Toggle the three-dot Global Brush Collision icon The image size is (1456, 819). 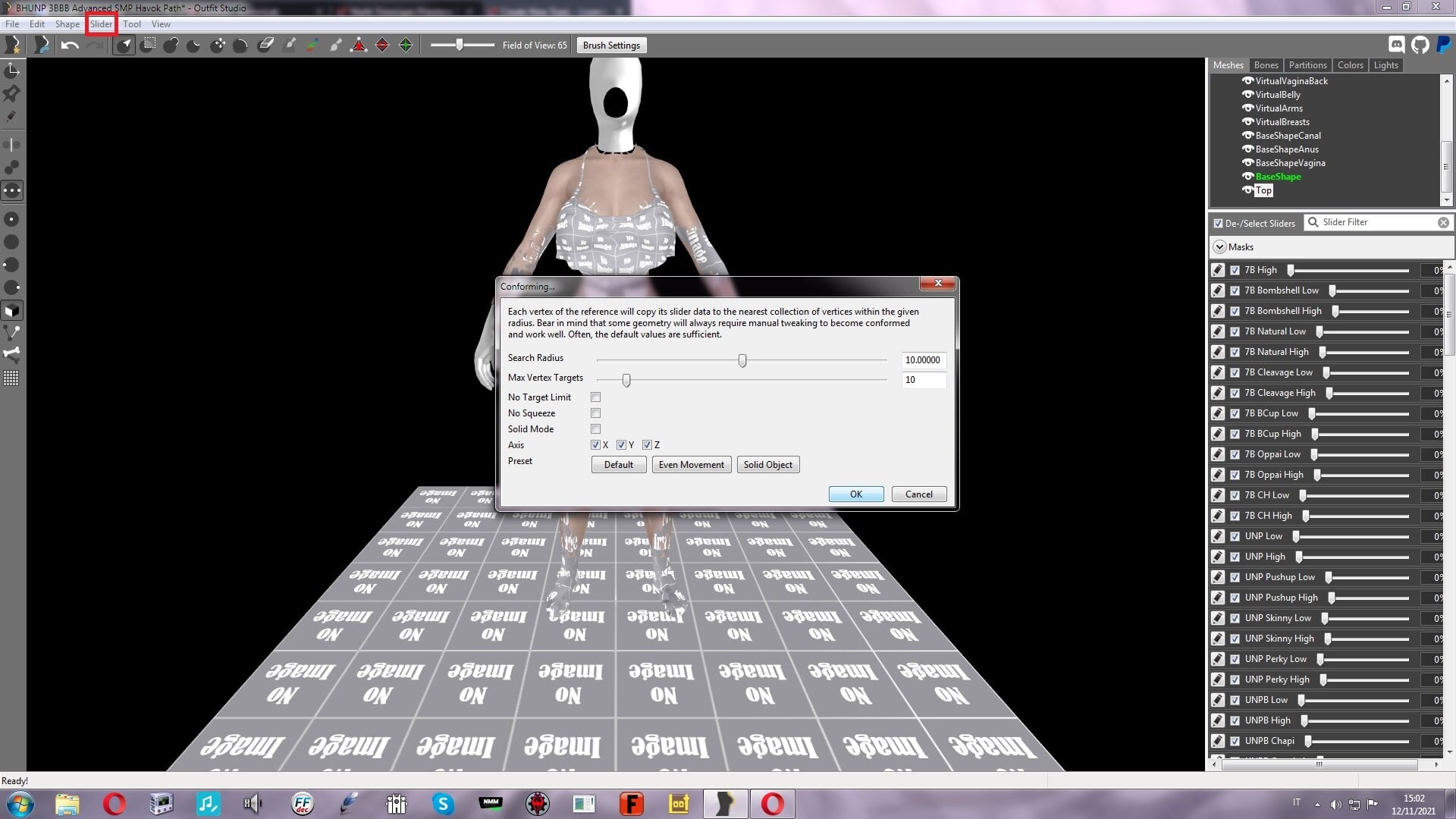[12, 190]
